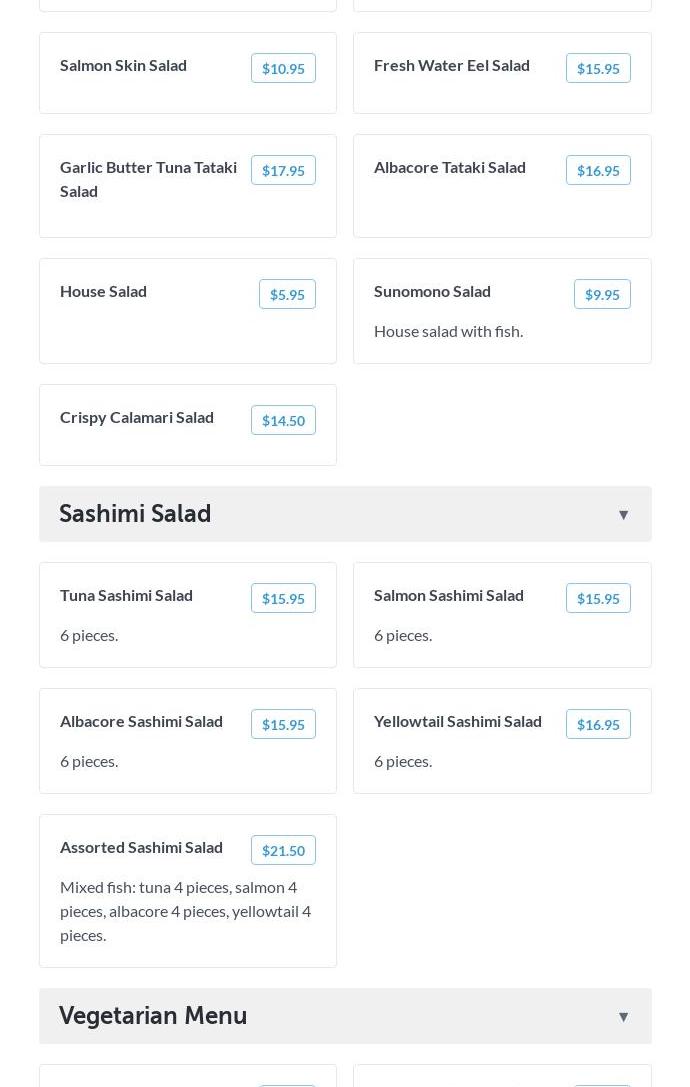Open the Salmon Skin Salad item
690x1087 pixels.
pyautogui.click(x=123, y=65)
